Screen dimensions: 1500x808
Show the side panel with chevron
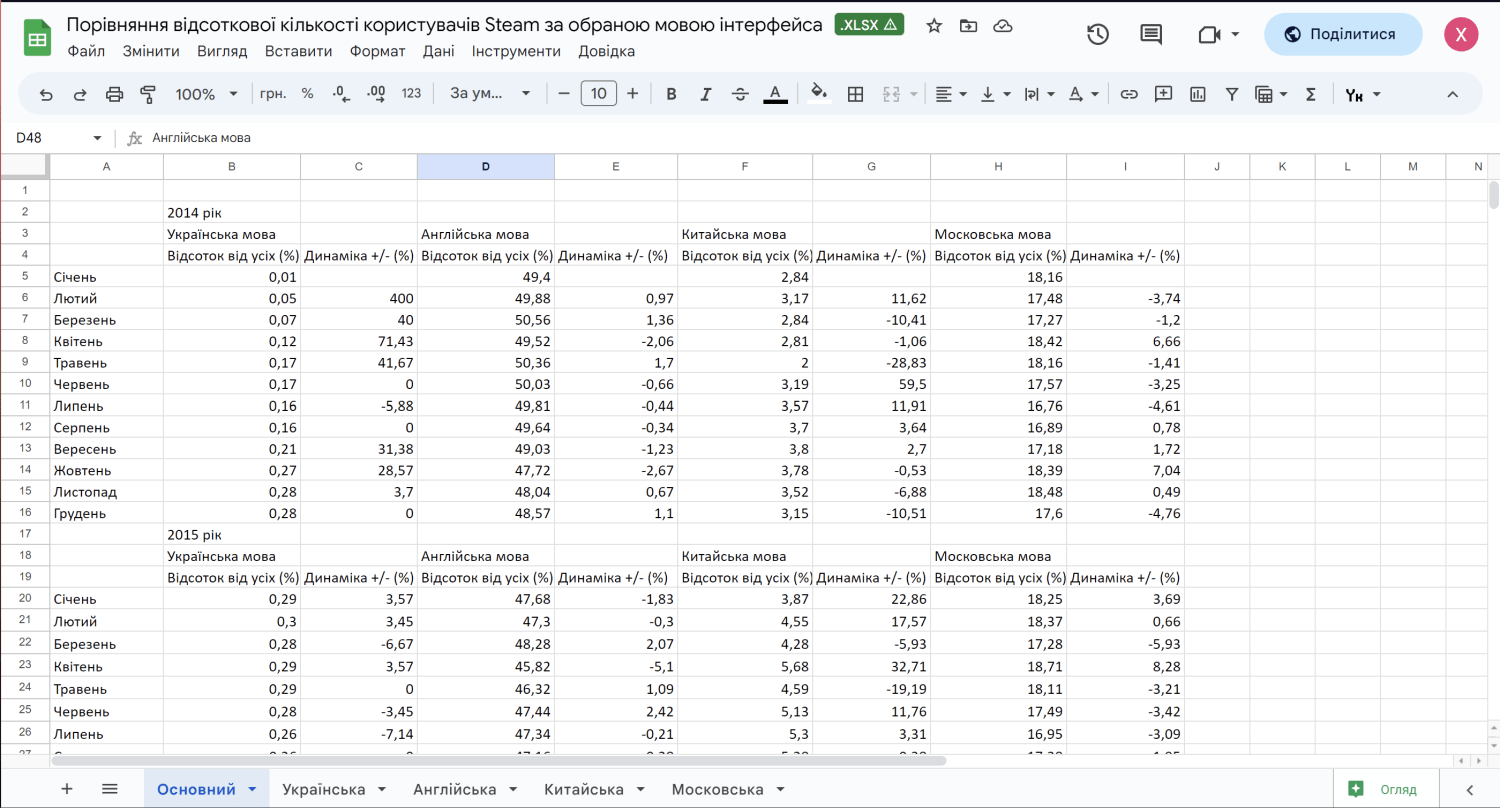tap(1469, 789)
